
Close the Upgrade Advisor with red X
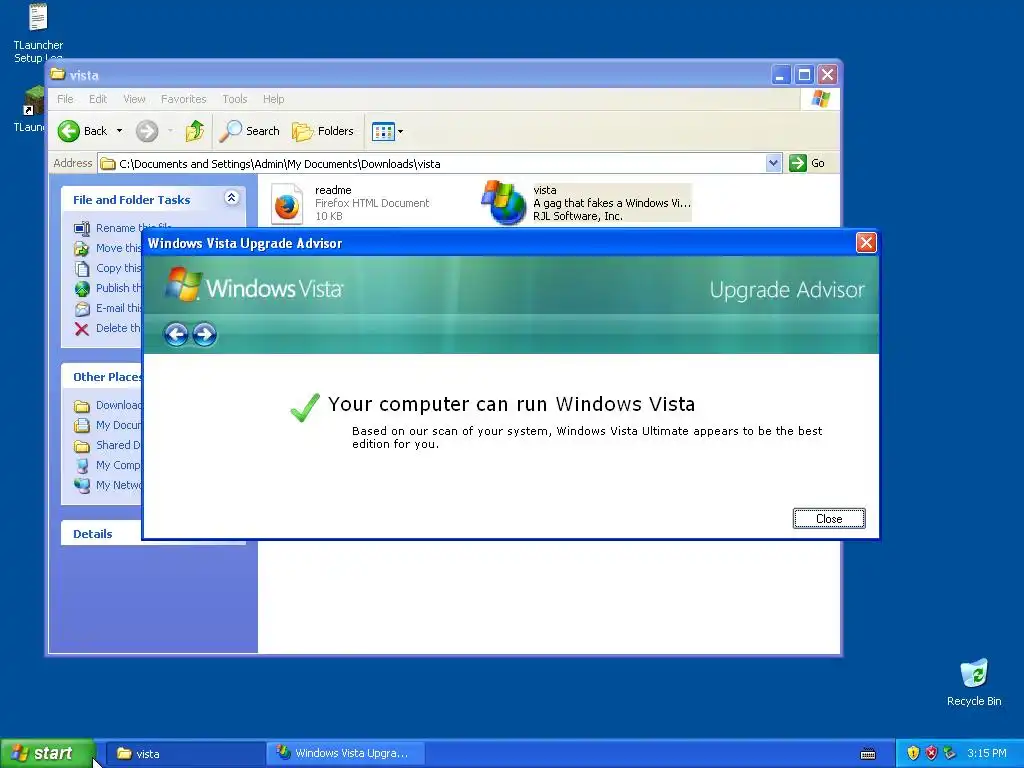(x=866, y=243)
